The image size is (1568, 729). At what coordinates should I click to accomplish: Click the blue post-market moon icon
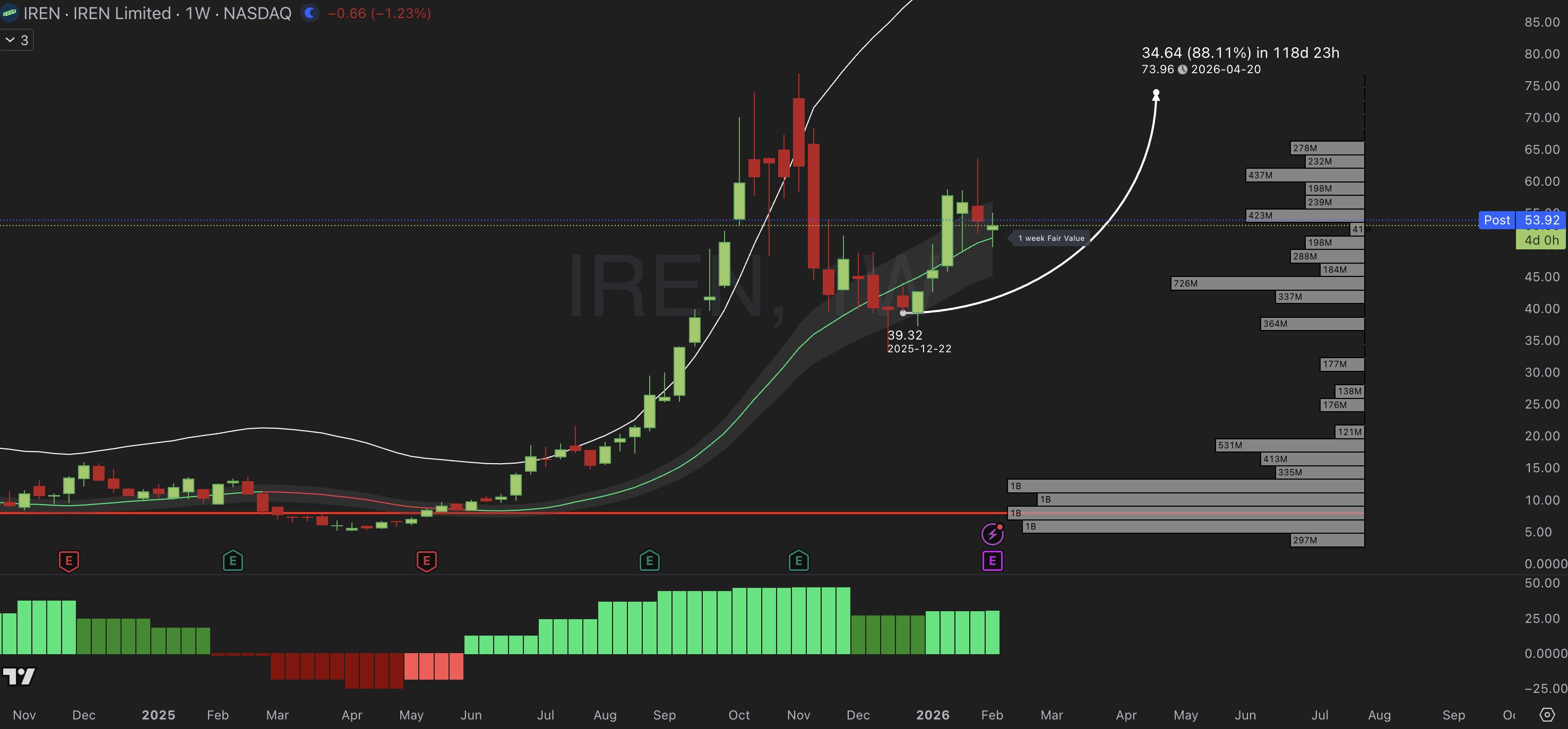pos(310,13)
